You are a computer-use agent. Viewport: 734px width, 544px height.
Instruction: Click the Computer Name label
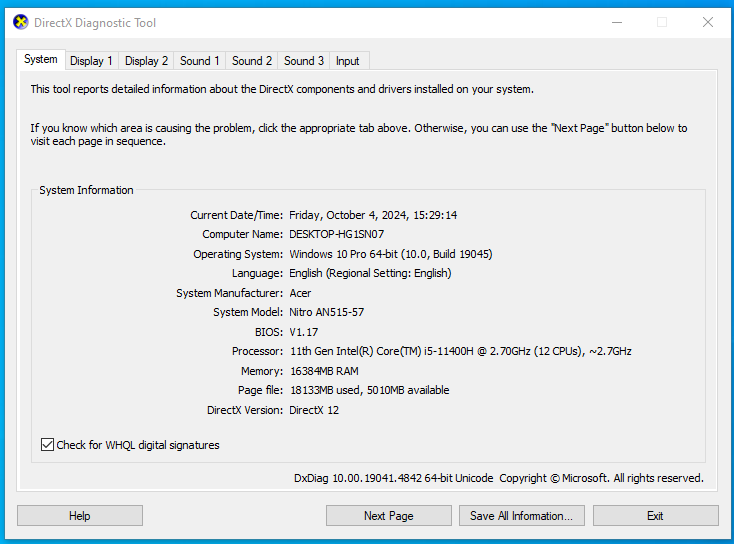(242, 234)
